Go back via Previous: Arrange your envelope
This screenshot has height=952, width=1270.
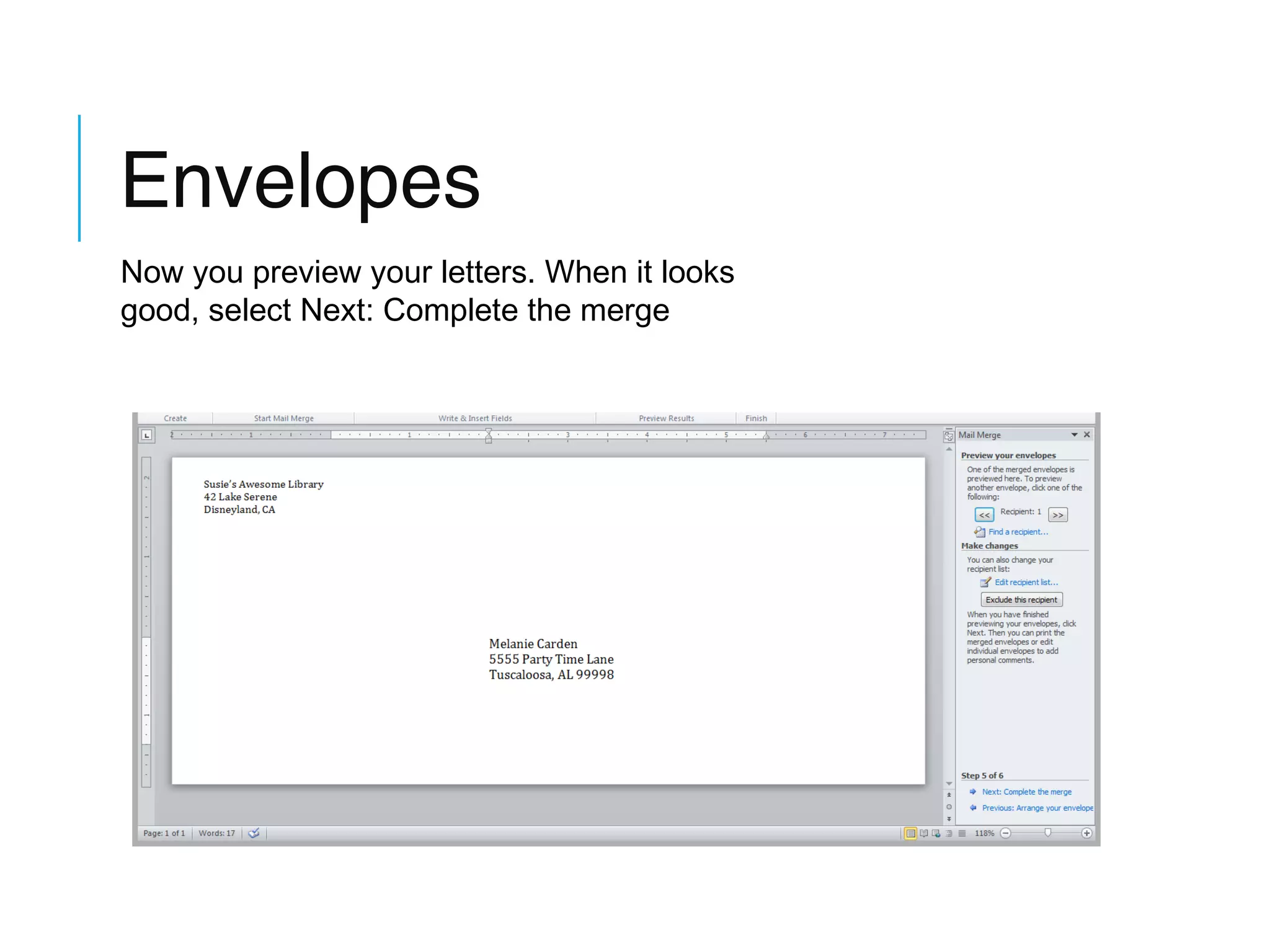click(1037, 808)
